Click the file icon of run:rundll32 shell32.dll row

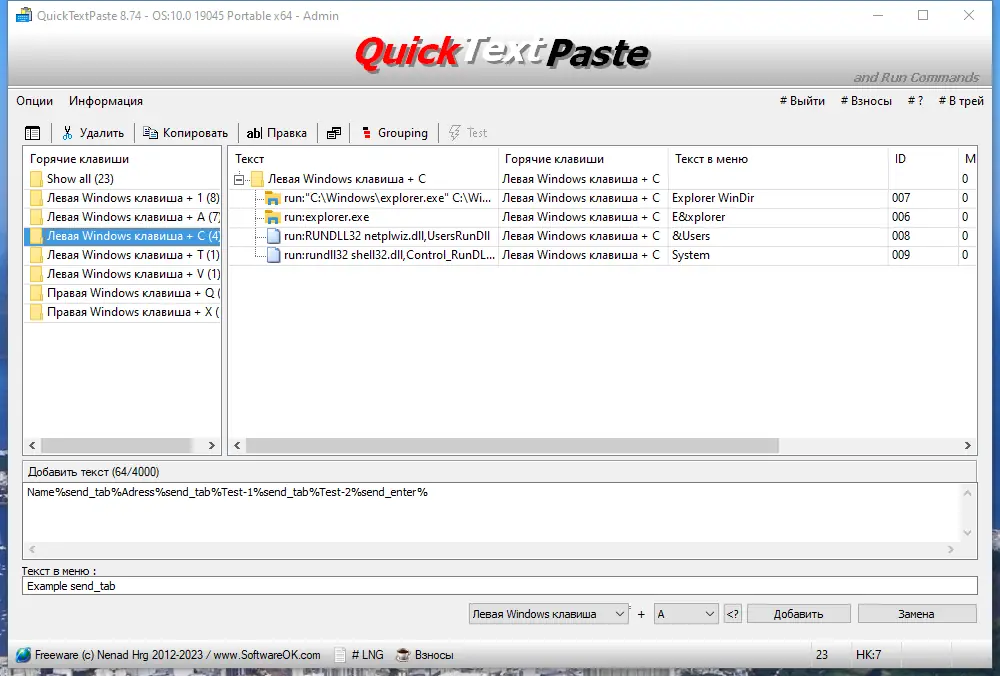(274, 255)
